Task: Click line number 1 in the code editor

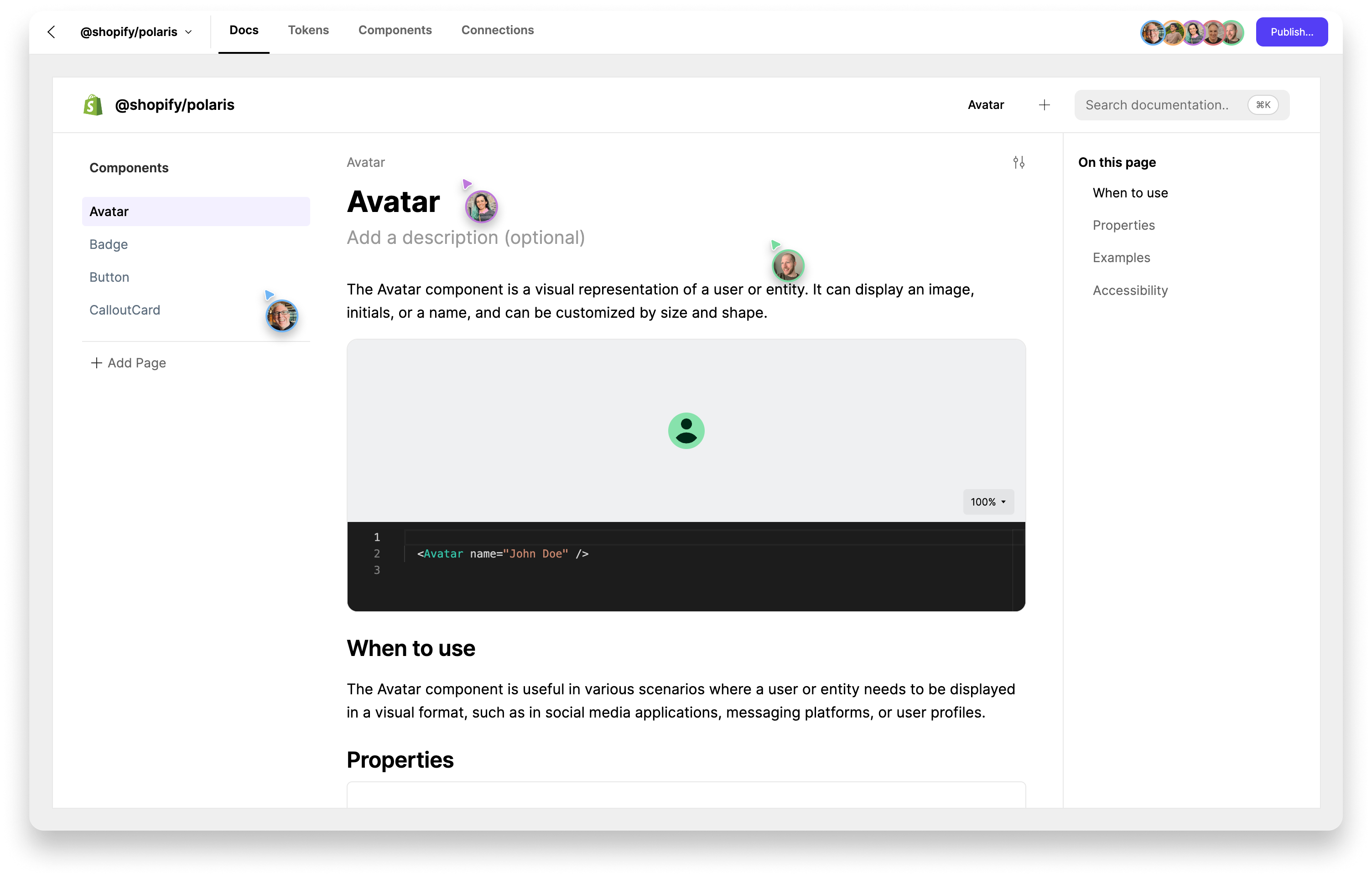Action: (376, 537)
